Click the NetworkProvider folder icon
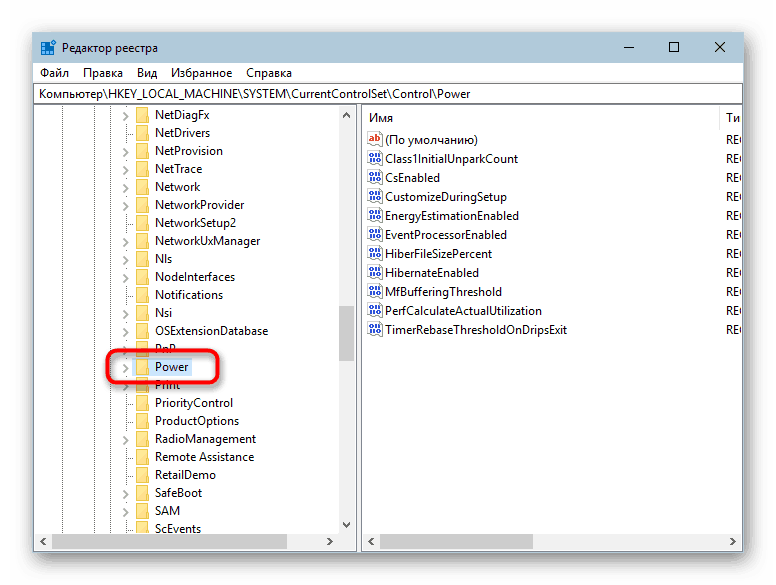776x585 pixels. click(142, 205)
